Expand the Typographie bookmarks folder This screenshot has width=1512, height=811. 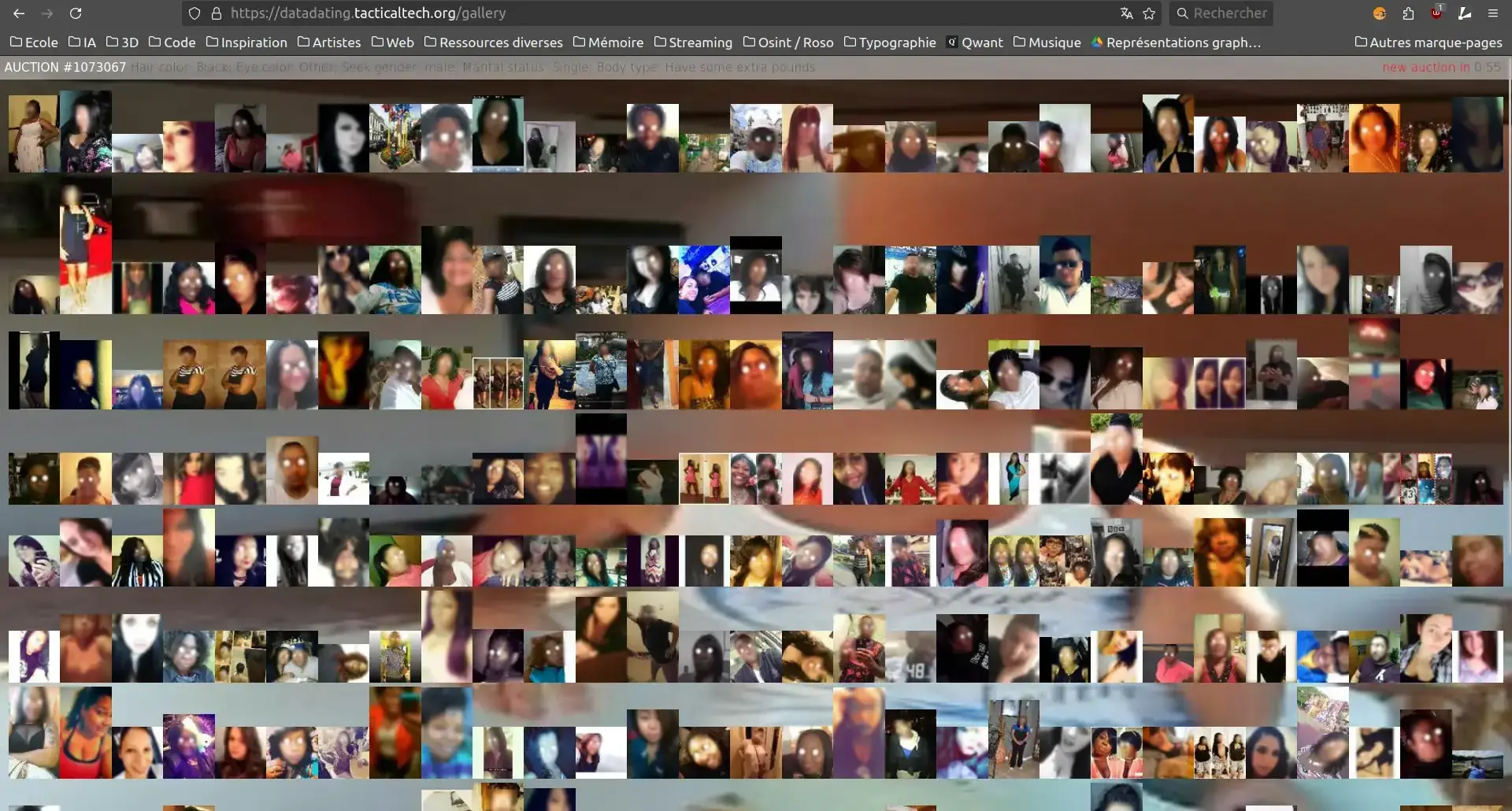[x=890, y=43]
